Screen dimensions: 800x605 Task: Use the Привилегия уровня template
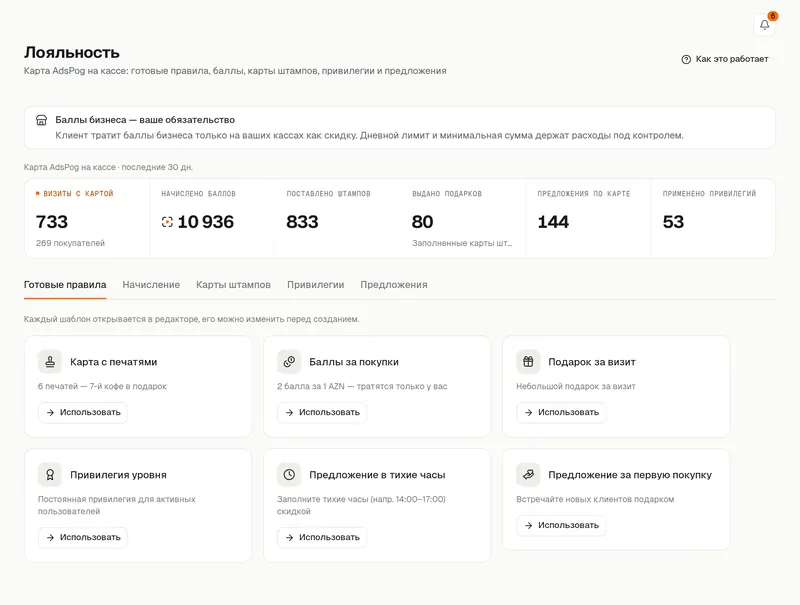pyautogui.click(x=83, y=537)
